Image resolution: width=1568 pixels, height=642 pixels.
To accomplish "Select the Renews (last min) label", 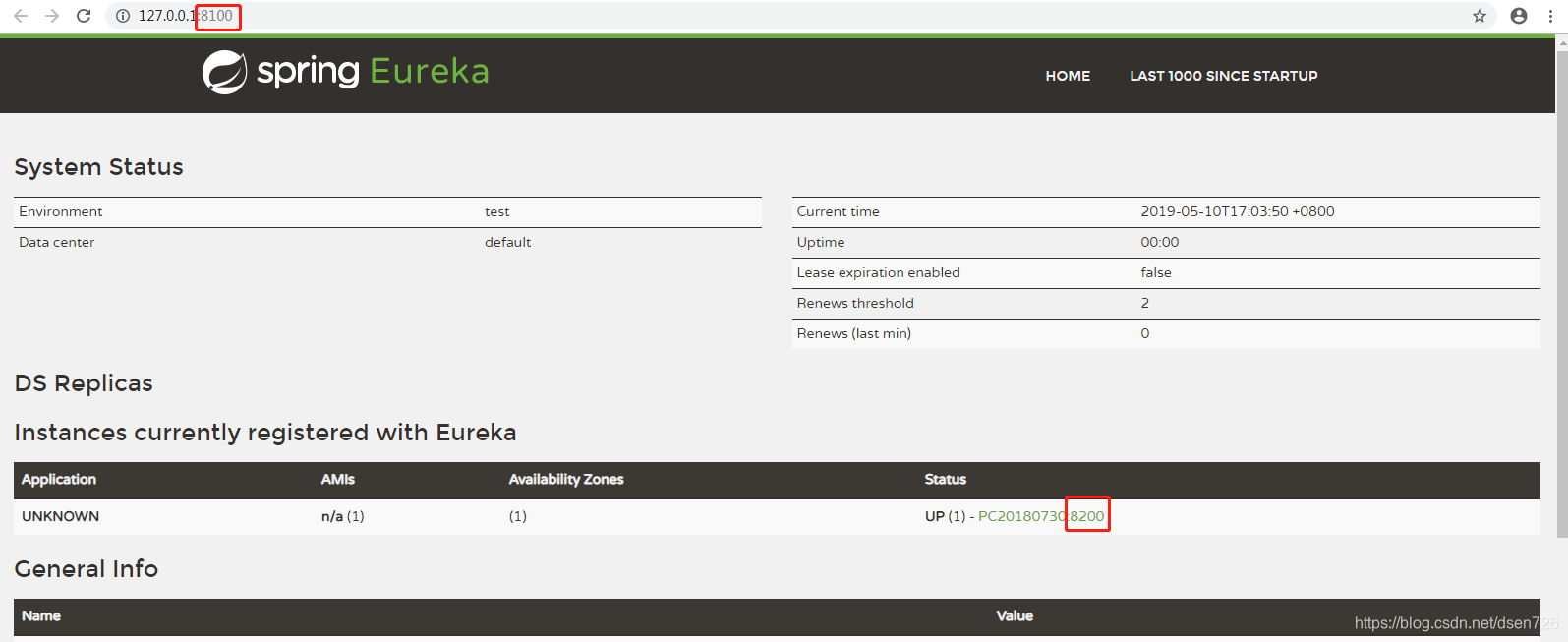I will point(853,333).
